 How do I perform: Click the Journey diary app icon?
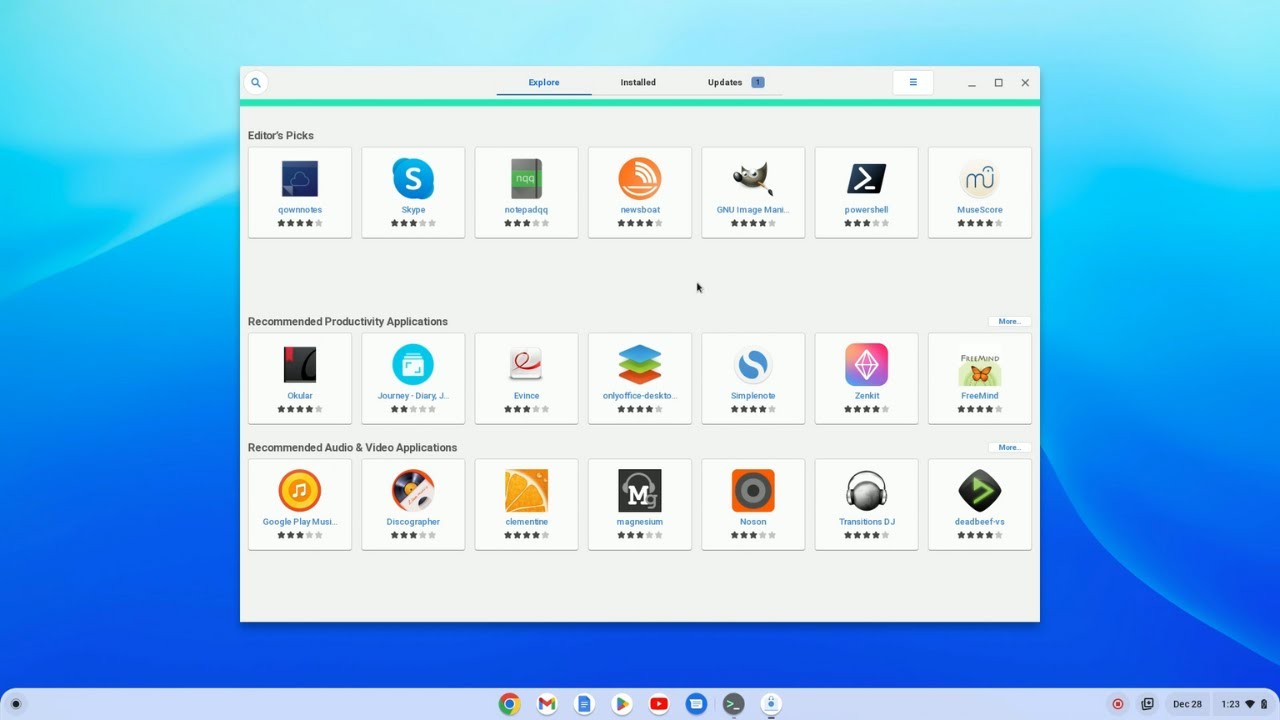click(x=413, y=365)
